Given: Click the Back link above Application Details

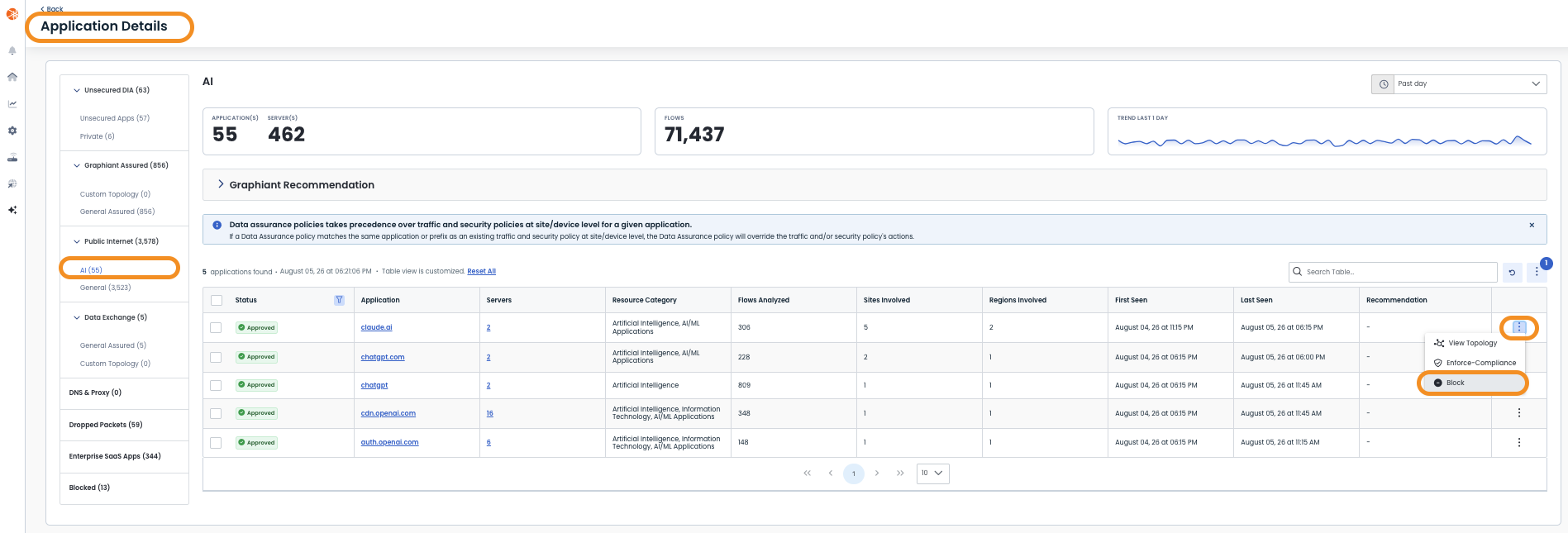Looking at the screenshot, I should (x=52, y=9).
